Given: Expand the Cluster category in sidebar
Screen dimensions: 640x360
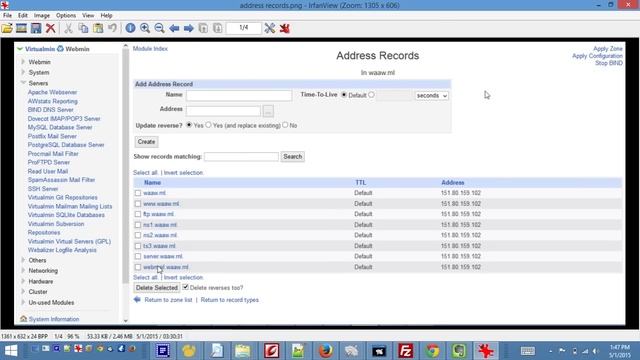Looking at the screenshot, I should click(23, 291).
